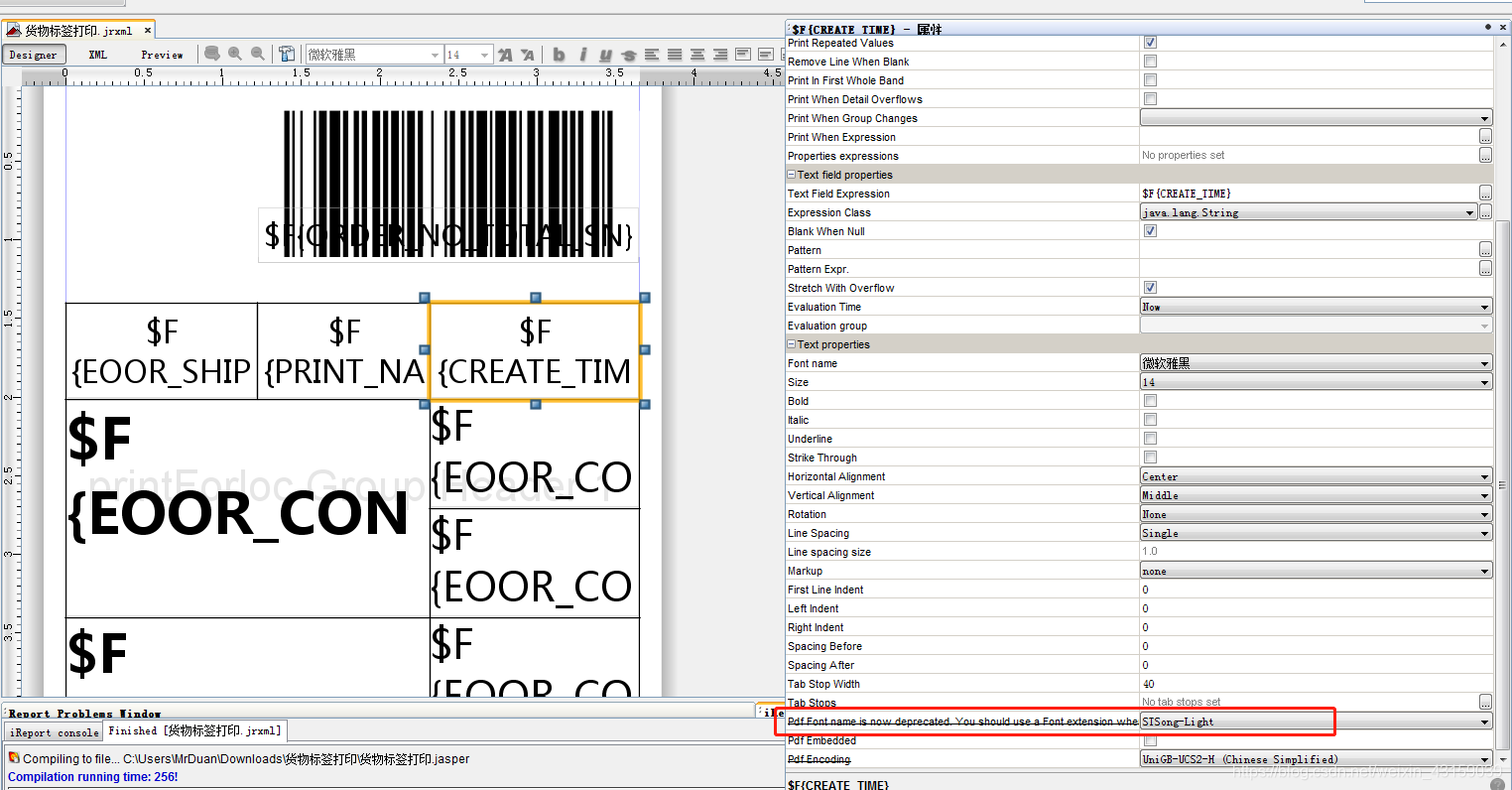Switch to the Designer view

click(34, 55)
